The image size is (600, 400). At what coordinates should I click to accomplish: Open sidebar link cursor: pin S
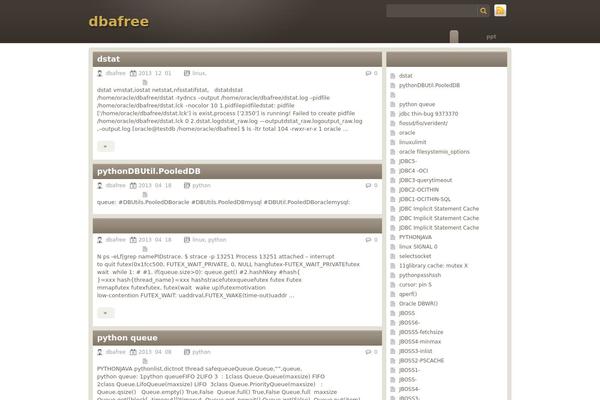click(415, 284)
